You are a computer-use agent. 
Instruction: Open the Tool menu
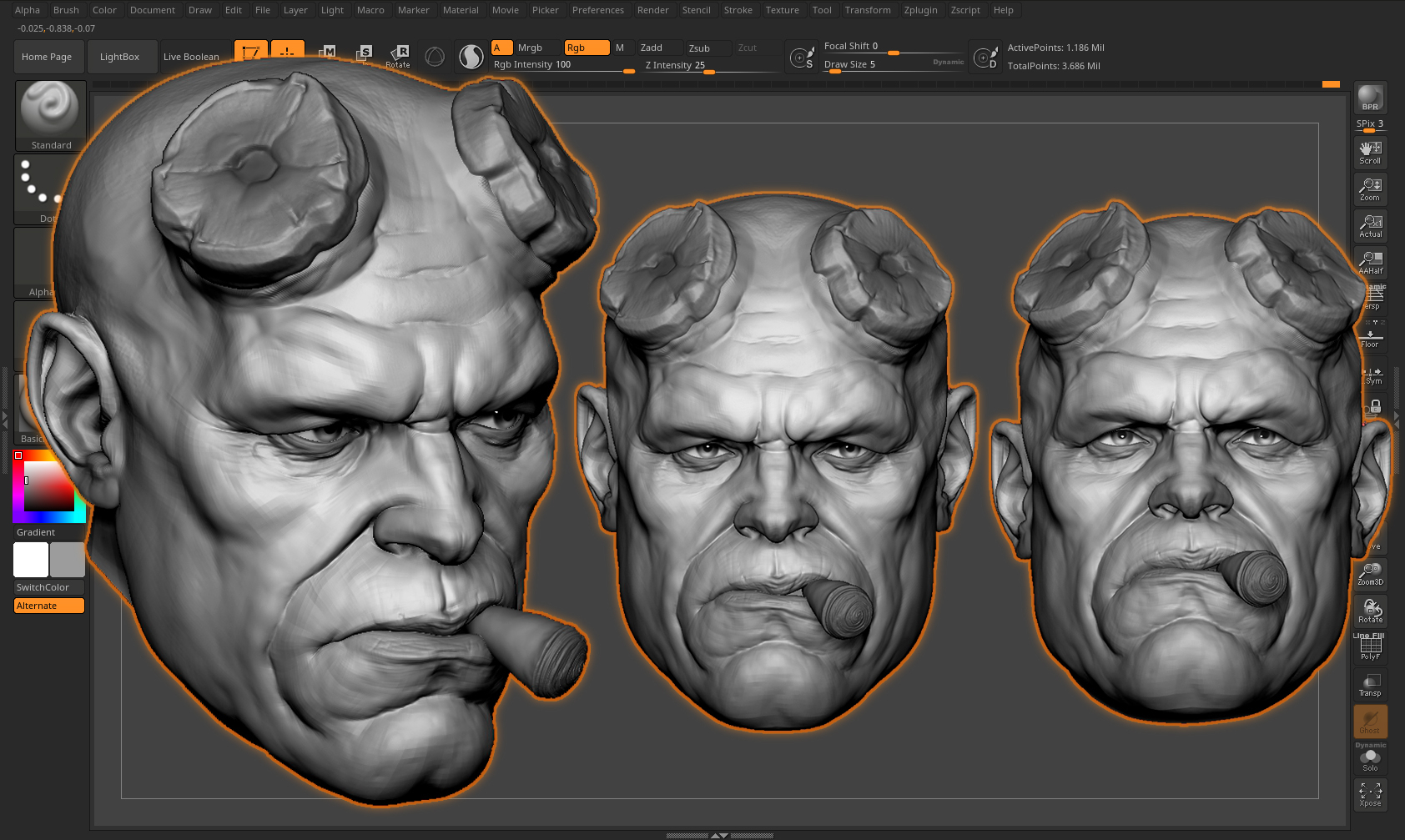click(822, 10)
